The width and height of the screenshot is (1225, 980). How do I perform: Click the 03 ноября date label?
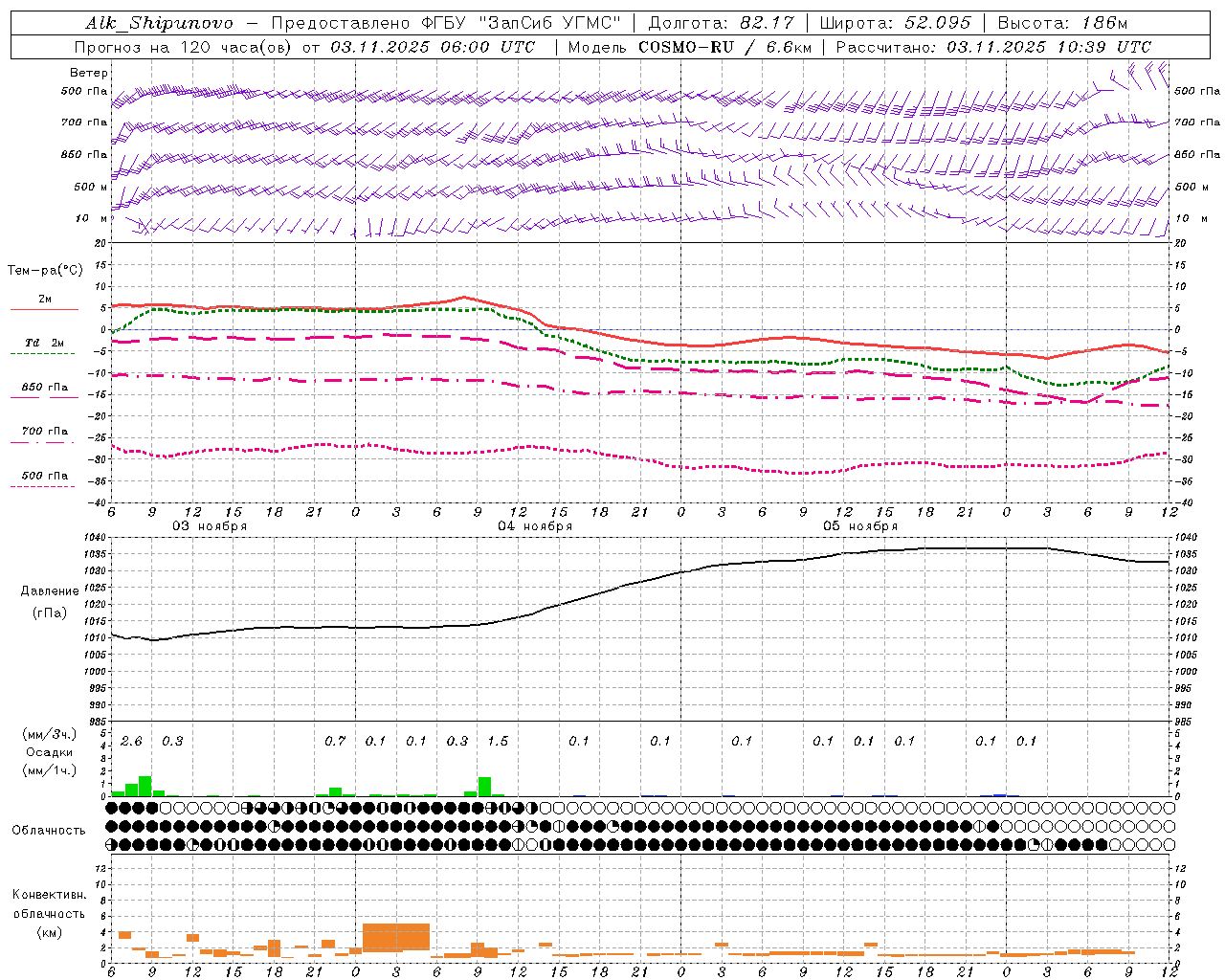point(209,526)
